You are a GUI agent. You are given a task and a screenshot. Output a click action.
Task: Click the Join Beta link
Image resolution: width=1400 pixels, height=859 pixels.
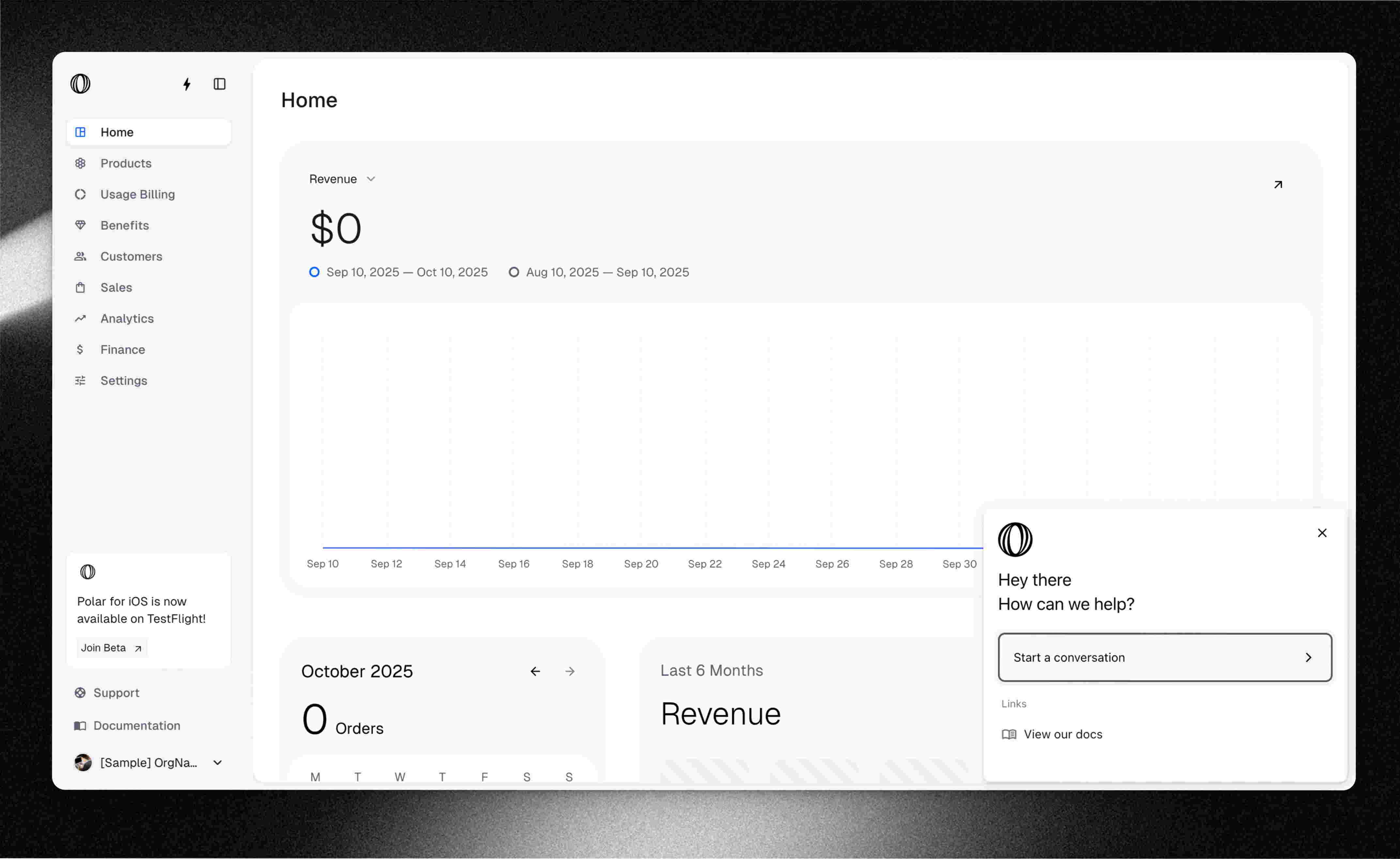pyautogui.click(x=111, y=648)
